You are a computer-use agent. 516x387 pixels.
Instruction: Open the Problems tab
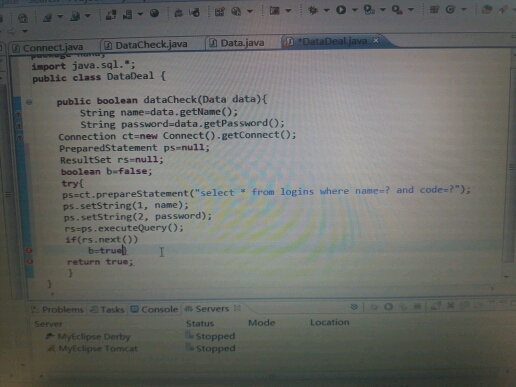(57, 310)
